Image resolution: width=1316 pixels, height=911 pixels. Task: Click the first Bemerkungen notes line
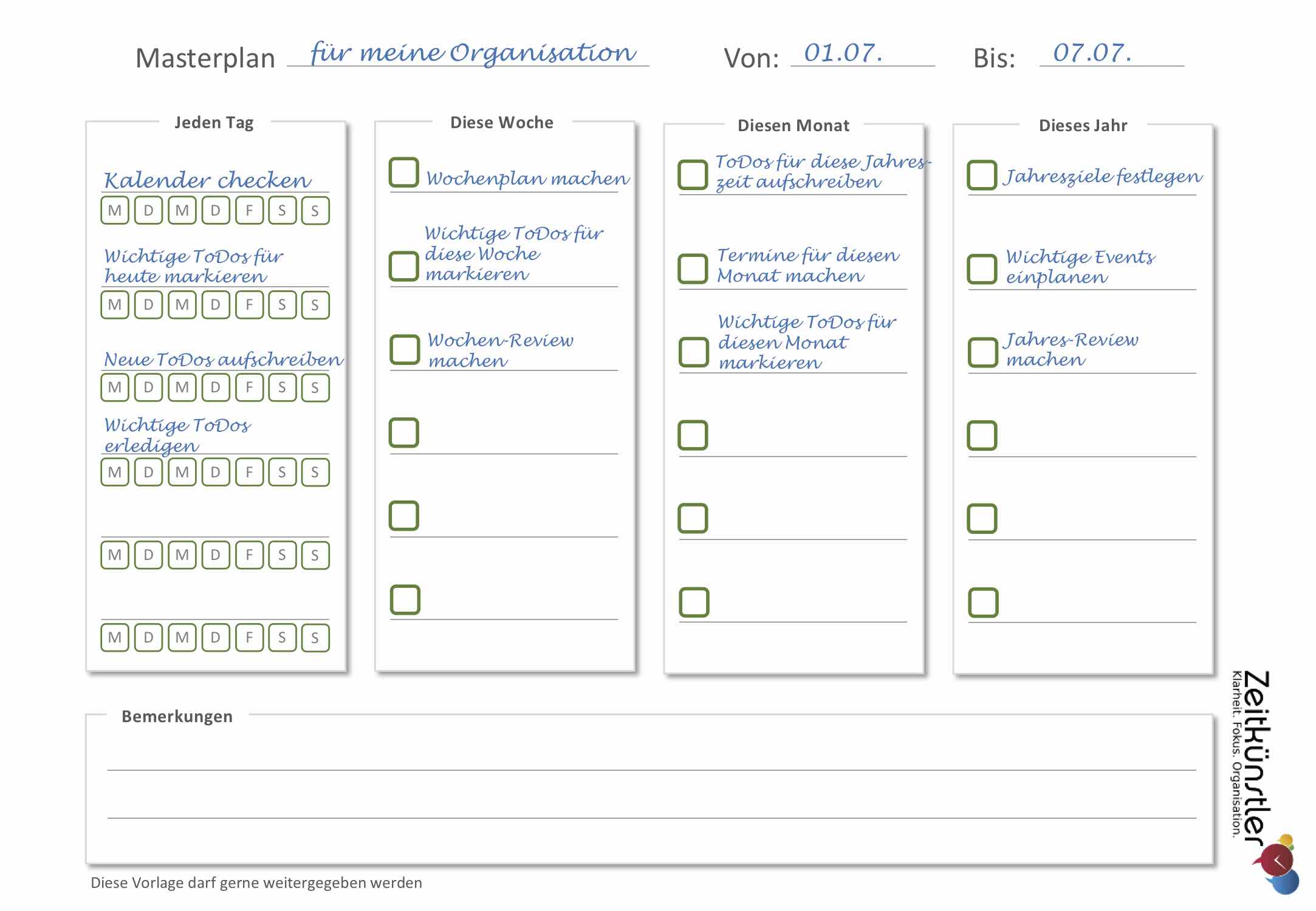[651, 759]
